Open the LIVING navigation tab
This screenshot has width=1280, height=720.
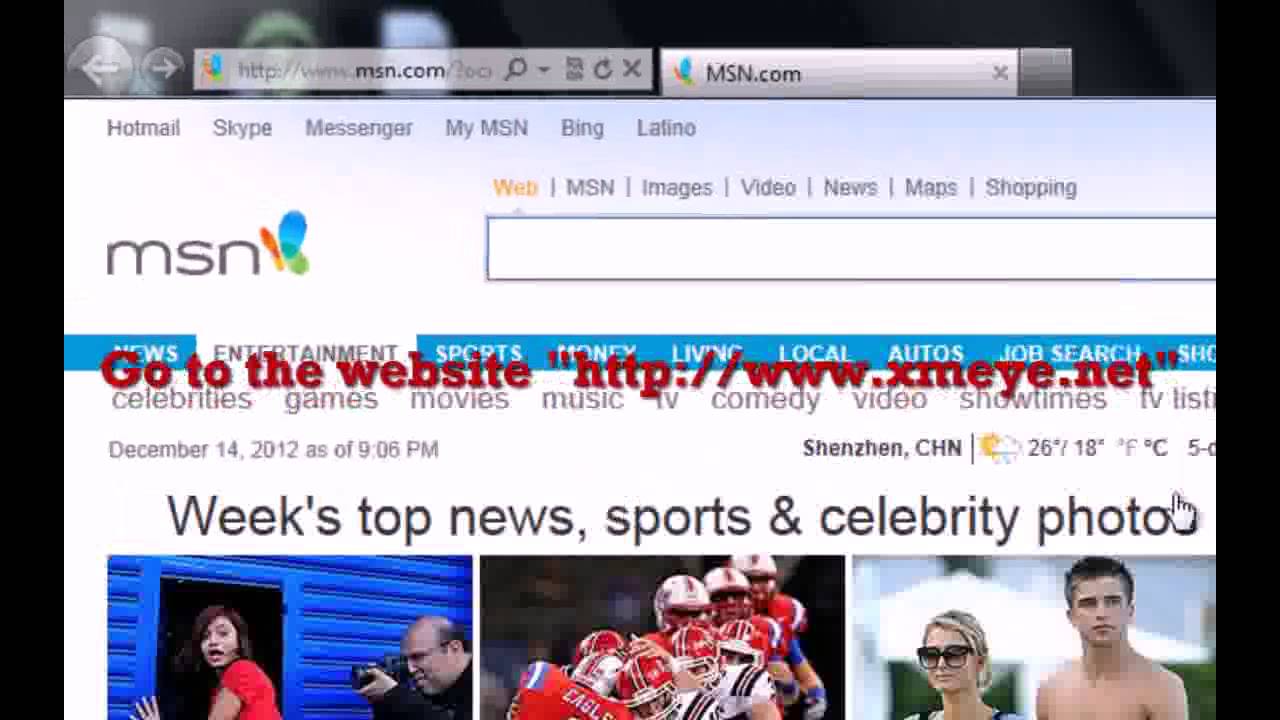point(707,354)
